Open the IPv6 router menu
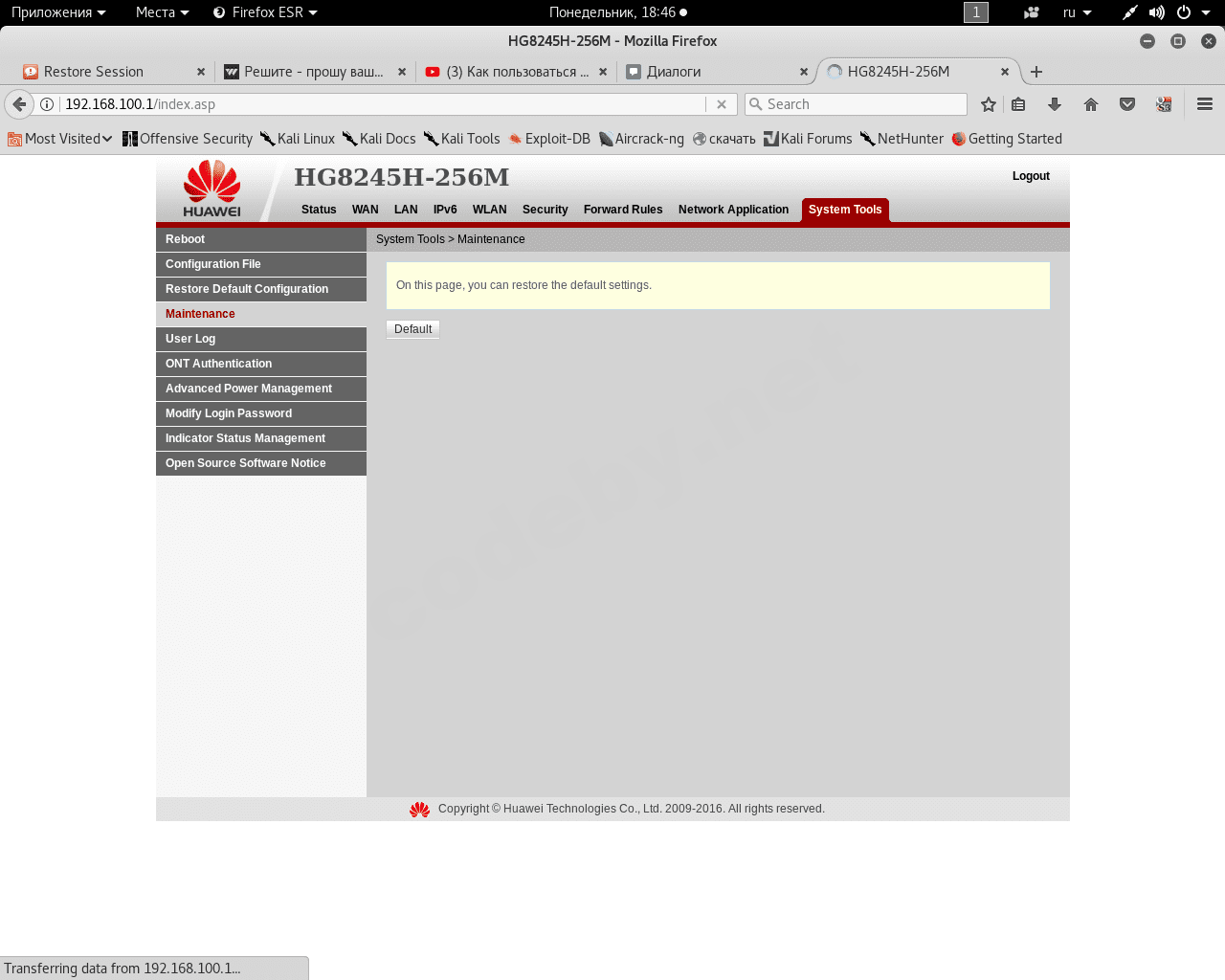Screen dimensions: 1225x980 (x=445, y=210)
